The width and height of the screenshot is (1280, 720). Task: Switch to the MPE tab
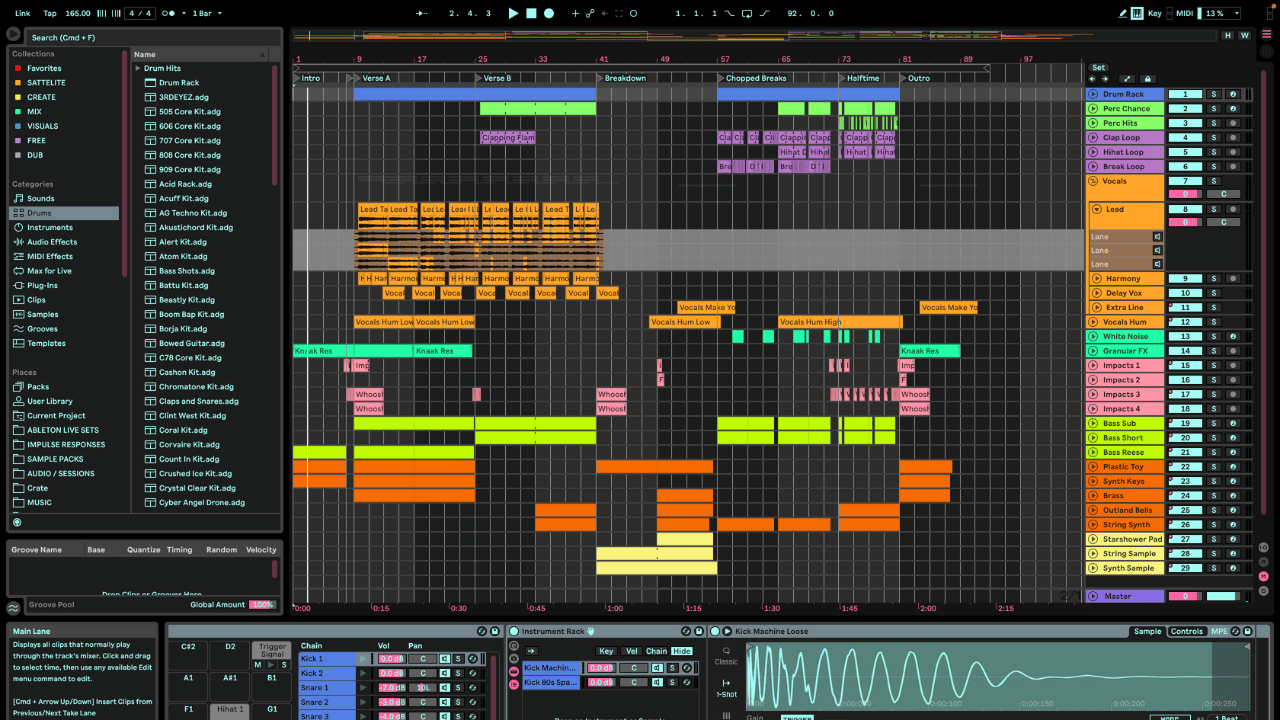pyautogui.click(x=1218, y=631)
